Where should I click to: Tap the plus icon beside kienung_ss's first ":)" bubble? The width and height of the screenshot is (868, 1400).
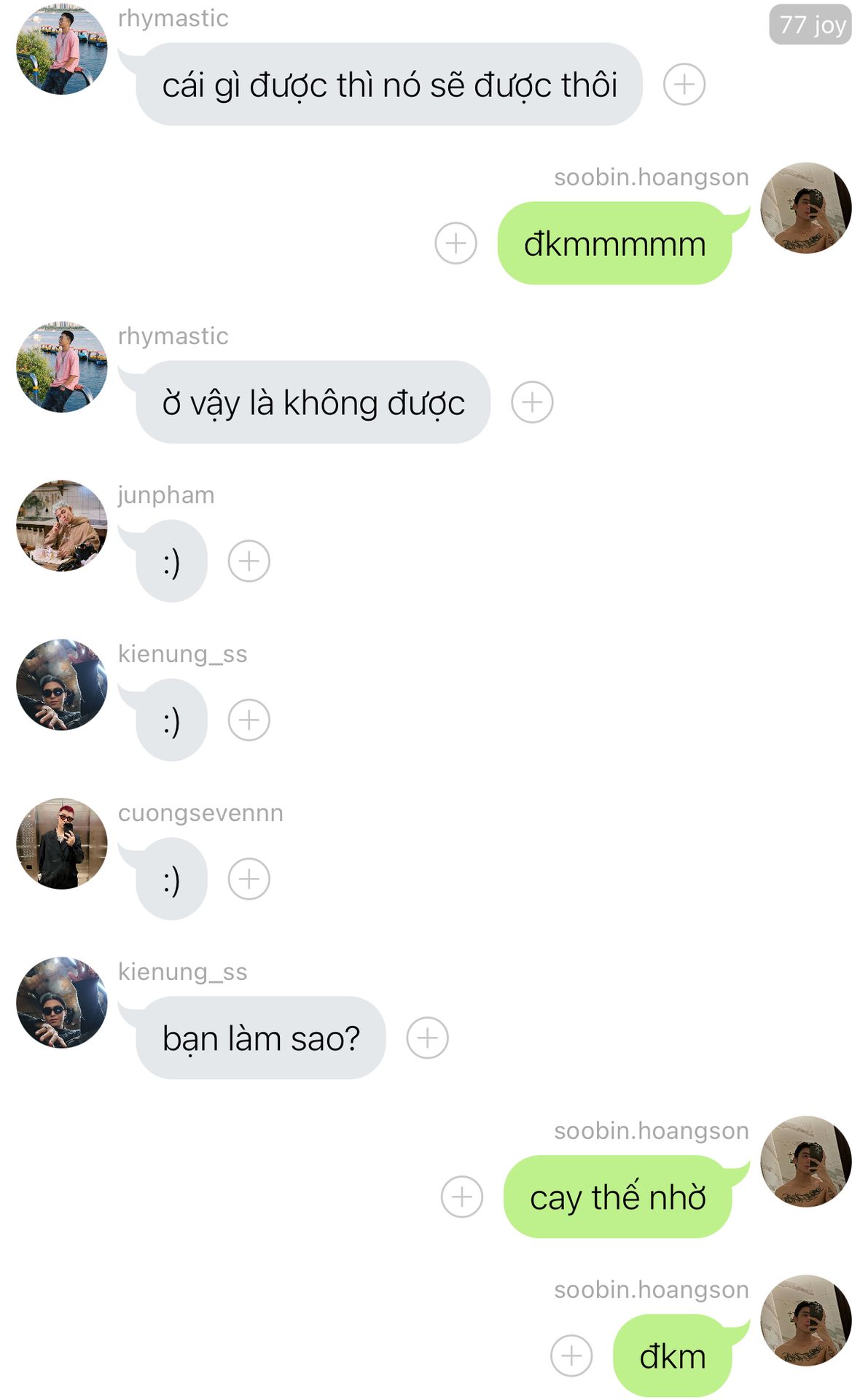(249, 720)
